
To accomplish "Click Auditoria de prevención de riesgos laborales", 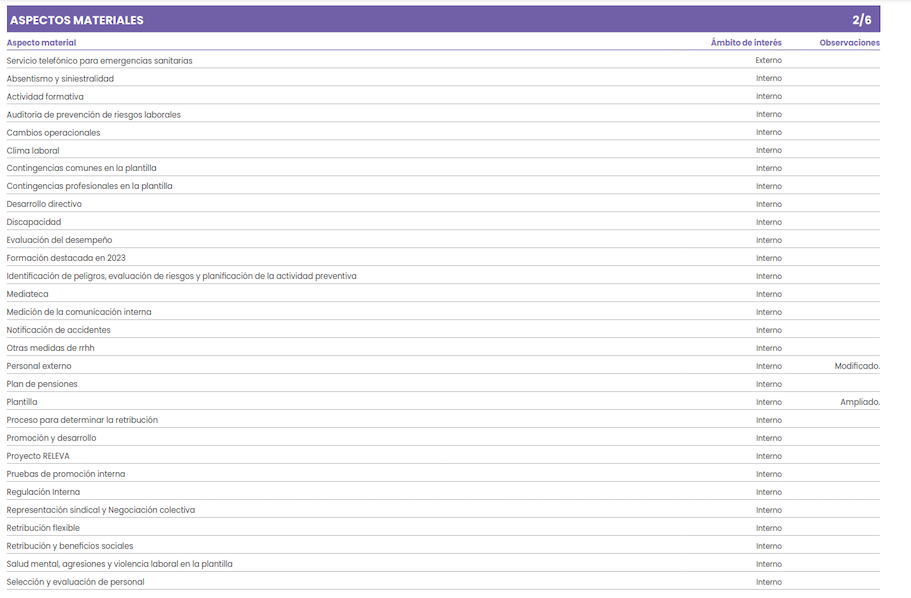I will pyautogui.click(x=94, y=114).
